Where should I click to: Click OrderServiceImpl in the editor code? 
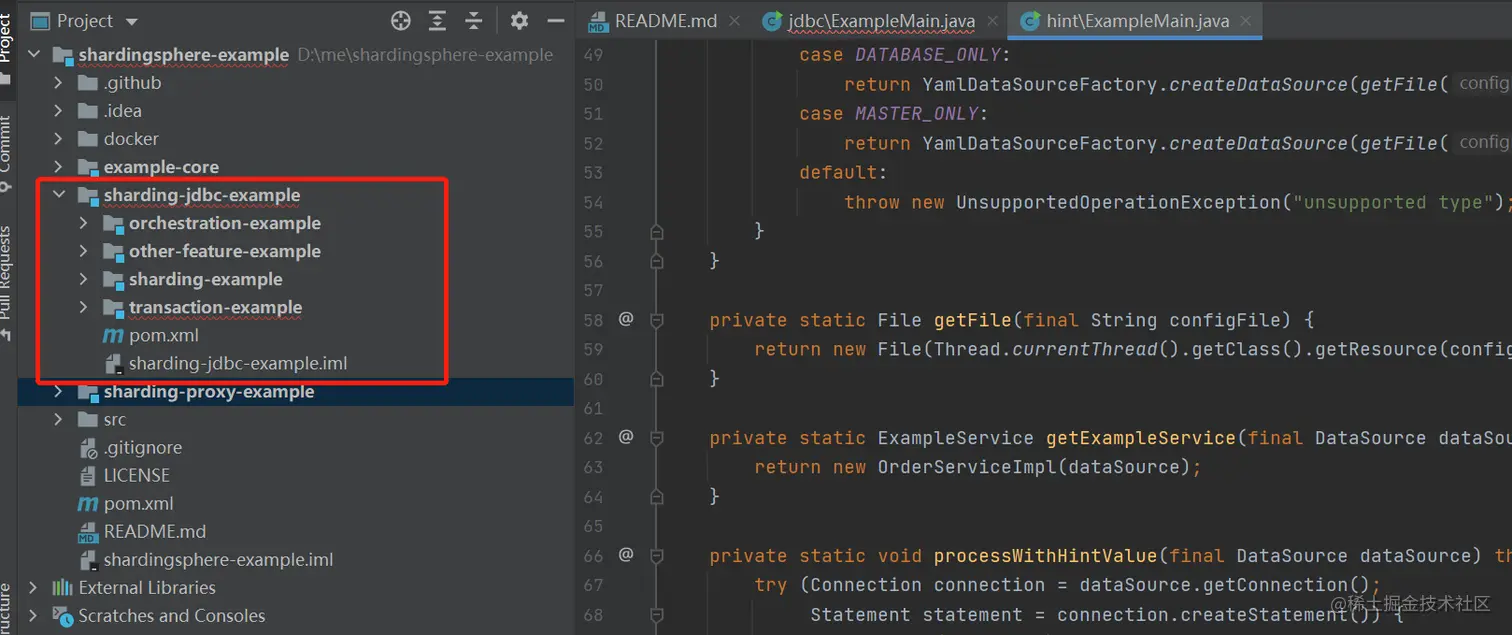pos(957,467)
